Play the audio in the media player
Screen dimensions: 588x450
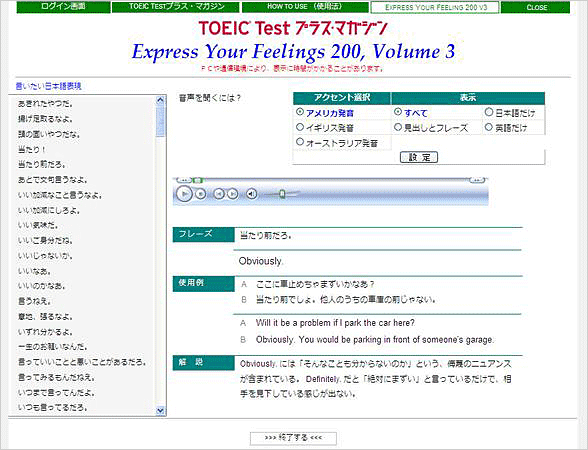[x=184, y=194]
